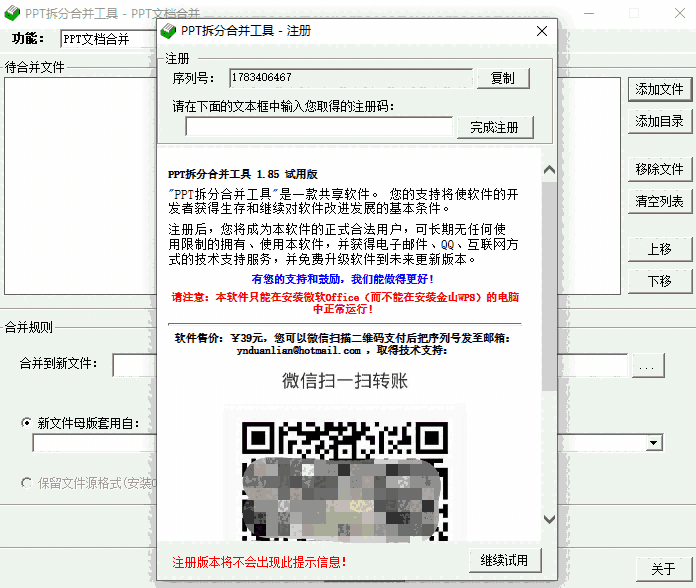Click the vertical scrollbar thumb in registration info
Screen dimensions: 696x588
550,286
